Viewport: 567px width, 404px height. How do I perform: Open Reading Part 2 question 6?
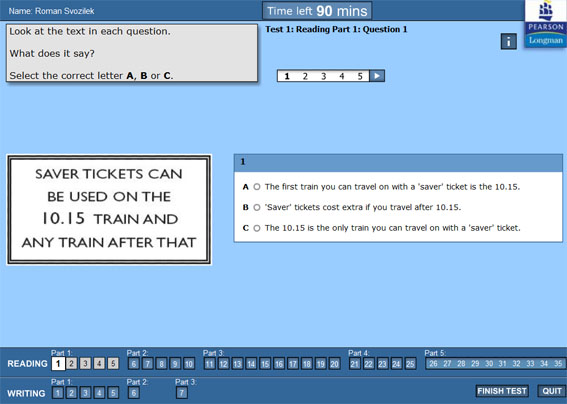click(133, 363)
